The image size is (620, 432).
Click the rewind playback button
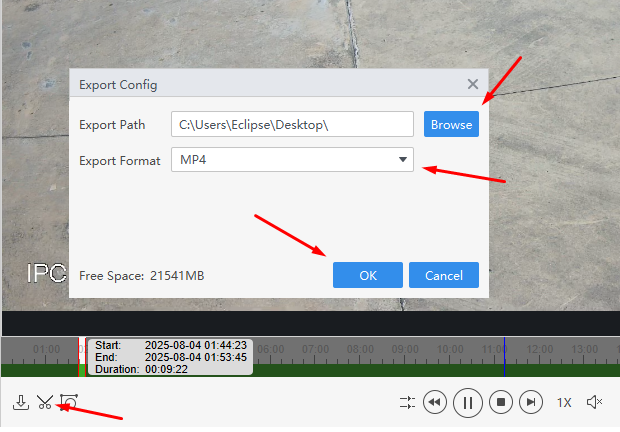[435, 402]
